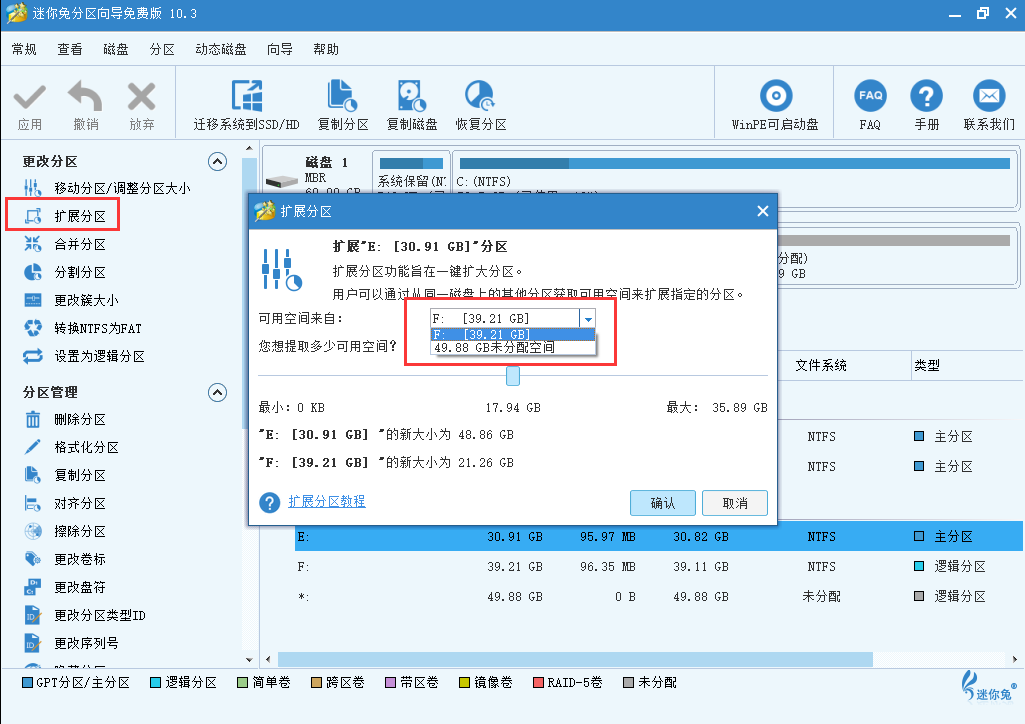Collapse the 分区管理 sidebar section
Screen dimensions: 1025x724
pos(218,392)
